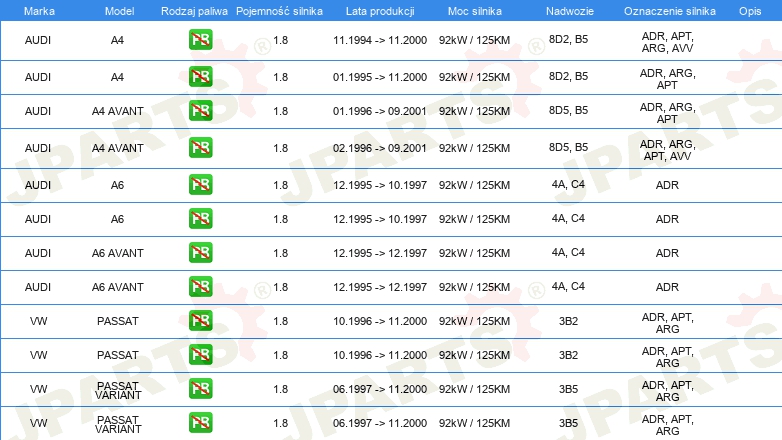Screen dimensions: 782x440
Task: Select the Opis column header
Action: pos(750,11)
